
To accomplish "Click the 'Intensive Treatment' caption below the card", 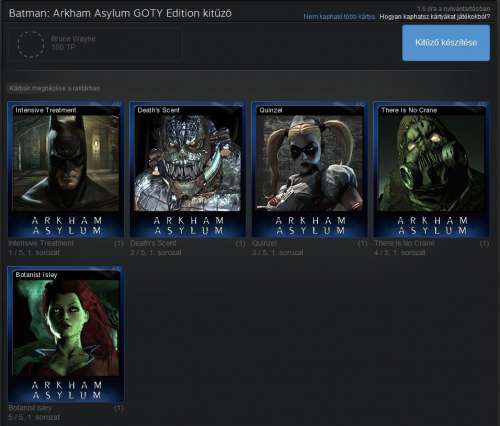I will 41,243.
